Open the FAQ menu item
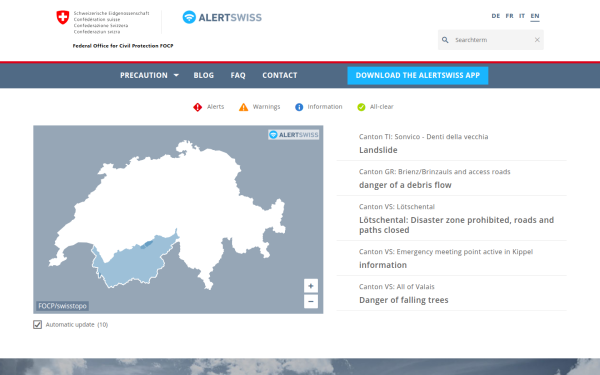Viewport: 600px width, 375px height. [x=238, y=75]
